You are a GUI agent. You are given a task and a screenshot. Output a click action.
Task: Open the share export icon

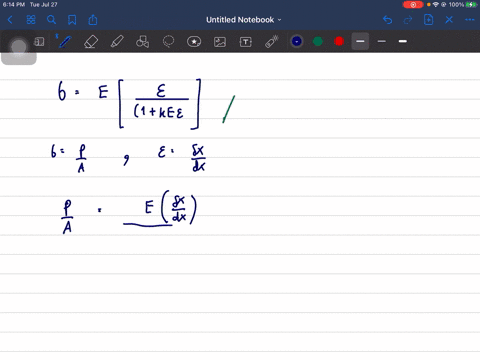93,20
